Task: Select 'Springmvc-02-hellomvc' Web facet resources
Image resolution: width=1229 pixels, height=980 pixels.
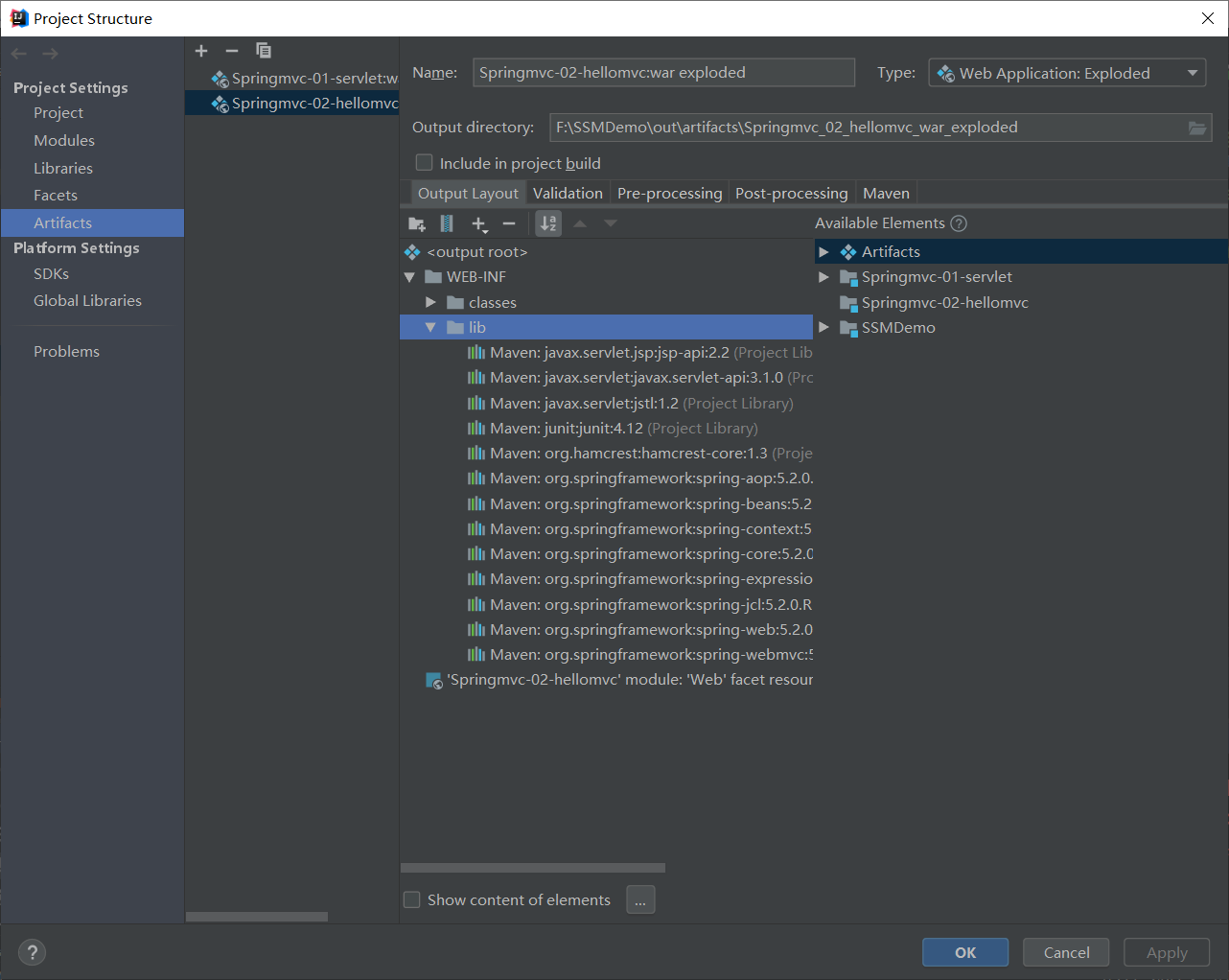Action: [x=618, y=680]
